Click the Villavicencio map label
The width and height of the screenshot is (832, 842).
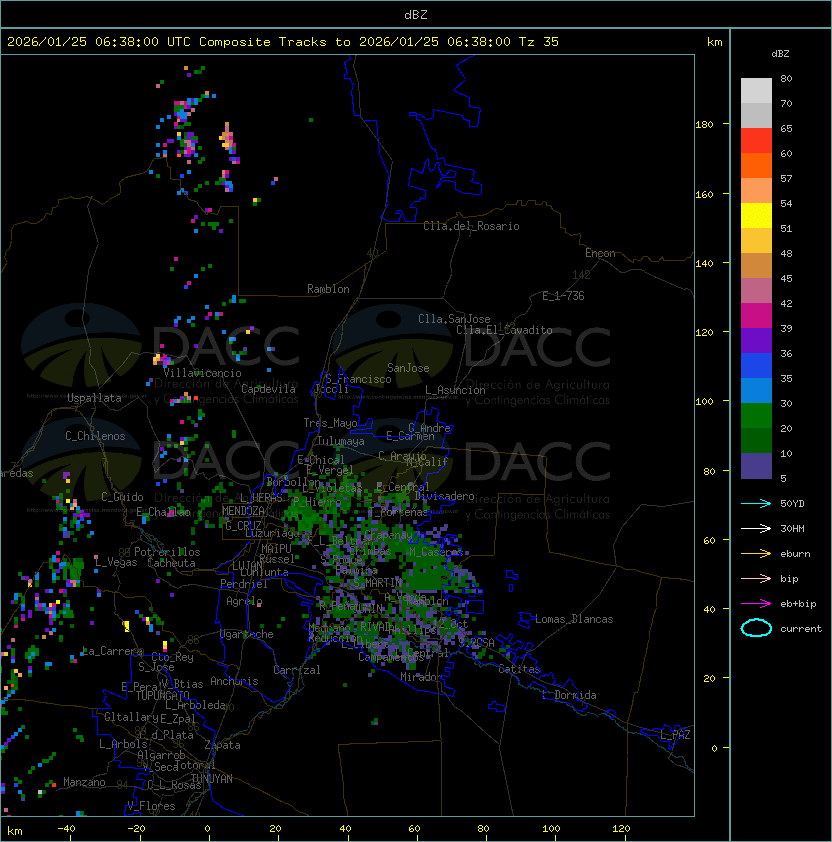point(202,373)
